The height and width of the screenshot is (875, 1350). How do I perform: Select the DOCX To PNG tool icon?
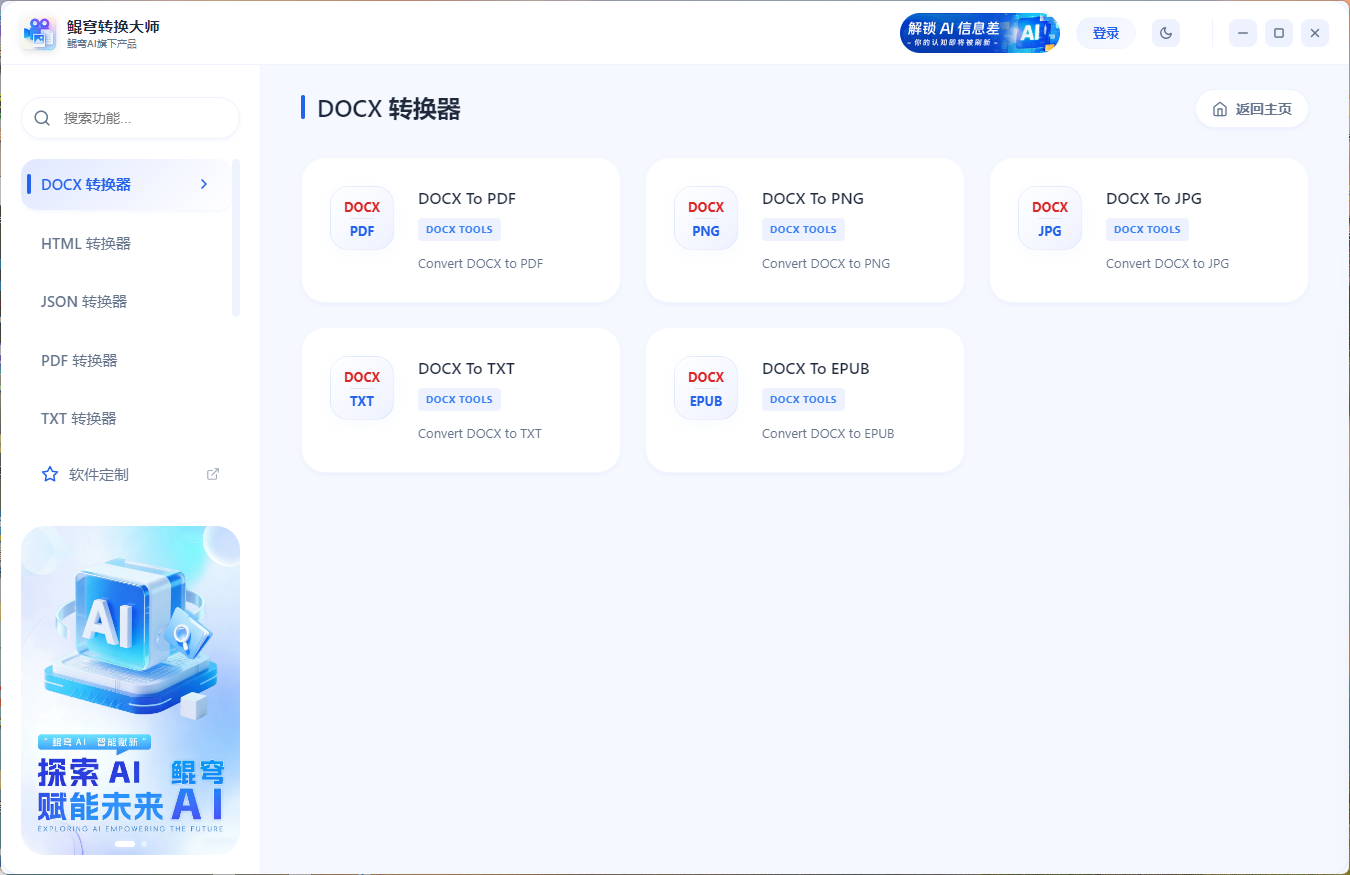point(705,217)
